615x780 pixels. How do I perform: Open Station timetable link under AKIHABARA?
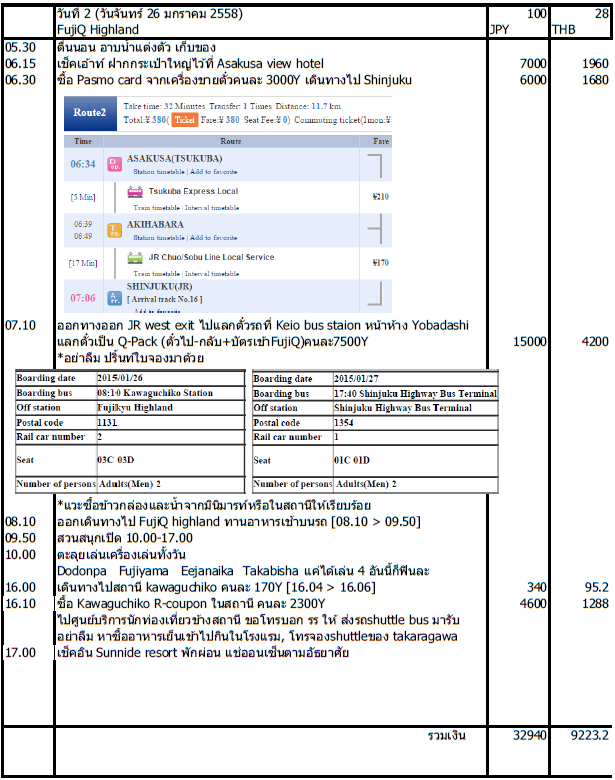[x=159, y=238]
